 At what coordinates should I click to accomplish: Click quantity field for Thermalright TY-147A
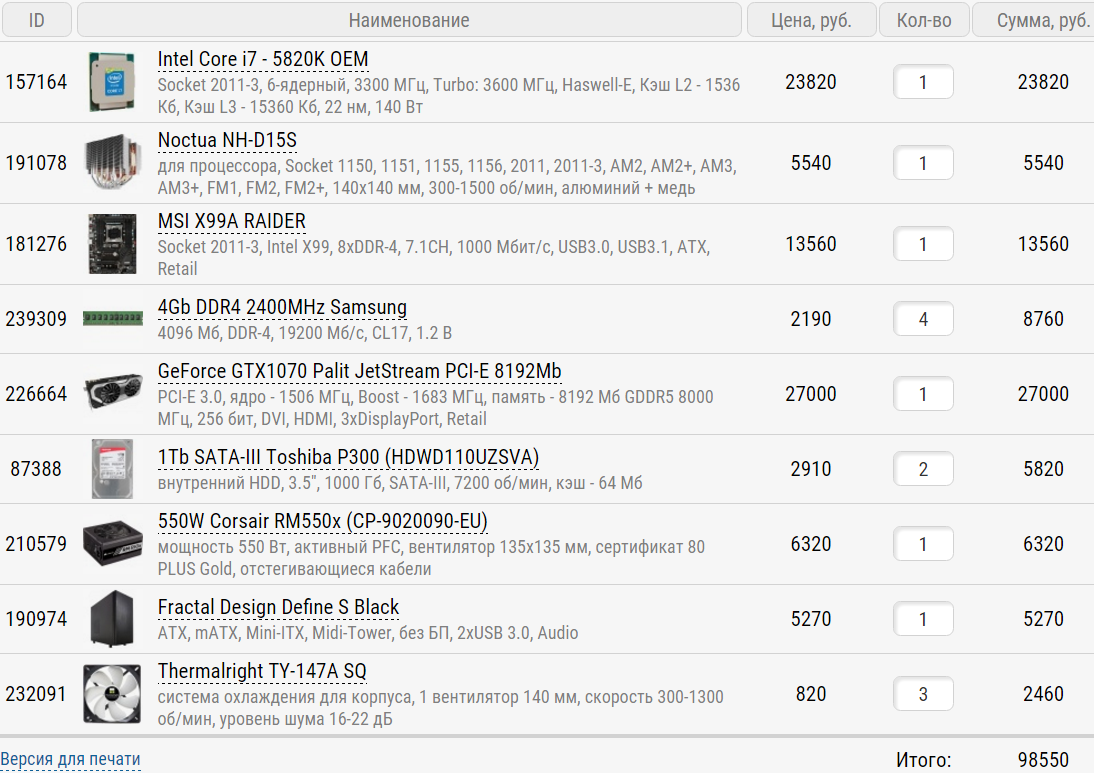click(x=923, y=694)
